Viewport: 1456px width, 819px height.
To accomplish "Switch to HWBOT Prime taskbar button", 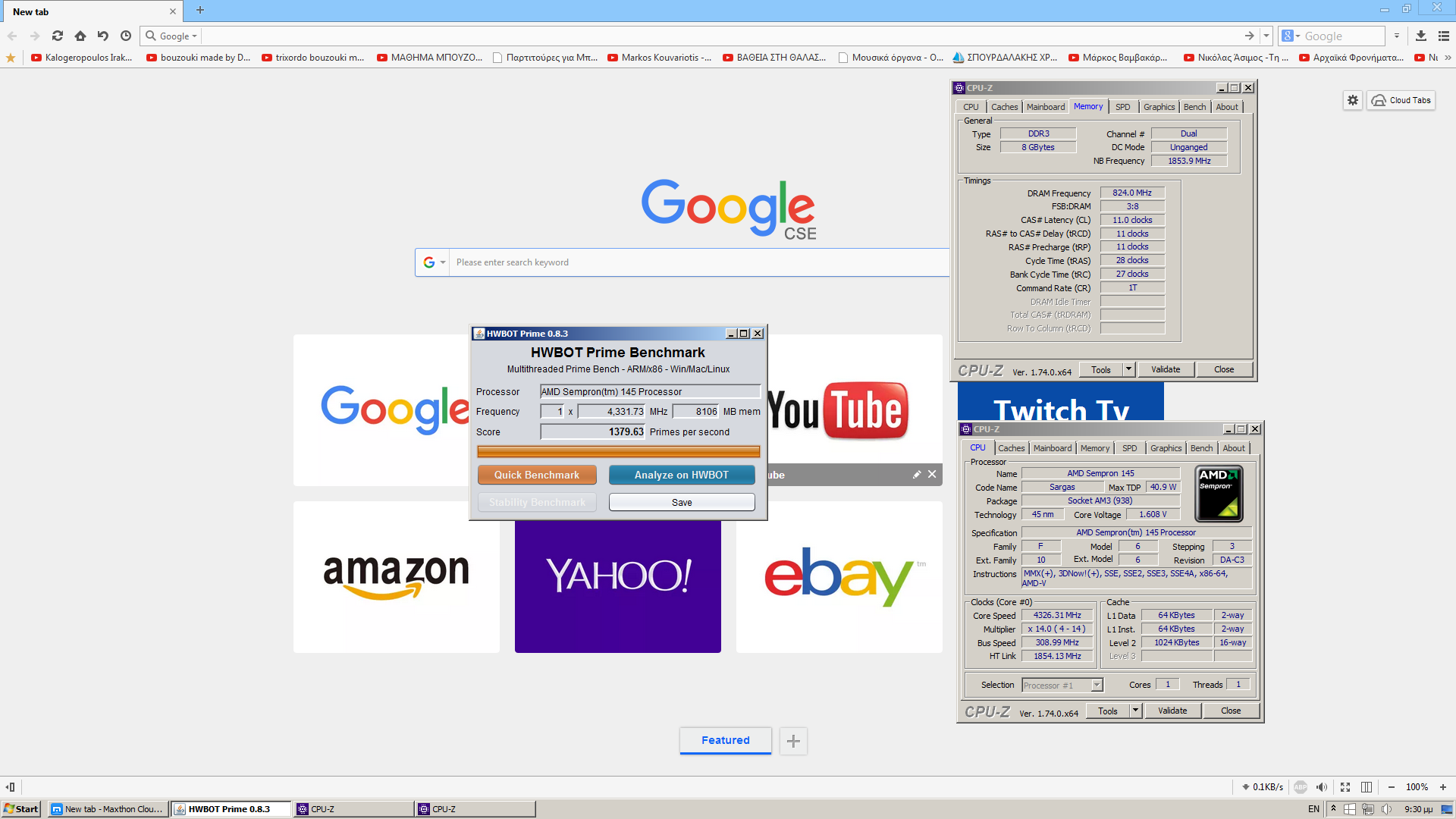I will point(231,809).
